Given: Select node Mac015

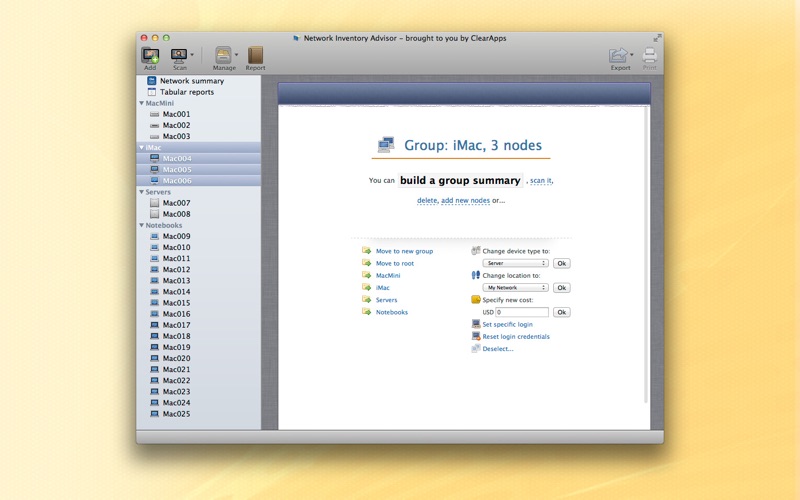Looking at the screenshot, I should point(177,303).
